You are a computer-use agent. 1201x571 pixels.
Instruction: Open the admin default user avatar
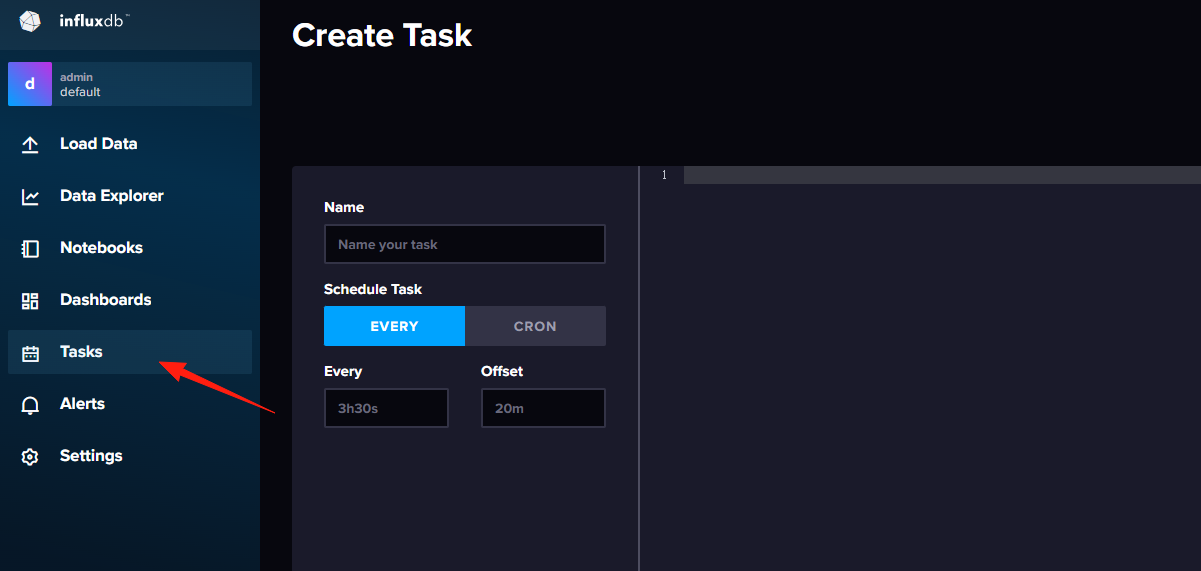click(x=30, y=84)
